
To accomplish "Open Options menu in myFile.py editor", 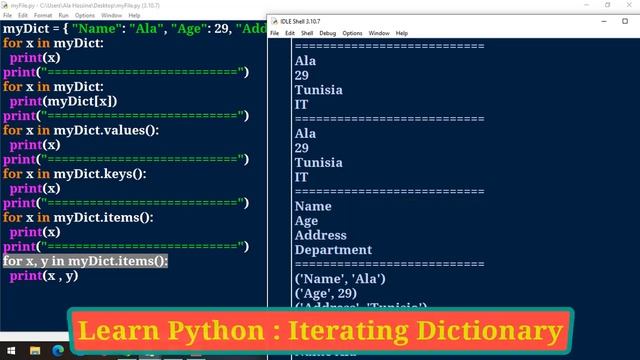I will pos(84,16).
